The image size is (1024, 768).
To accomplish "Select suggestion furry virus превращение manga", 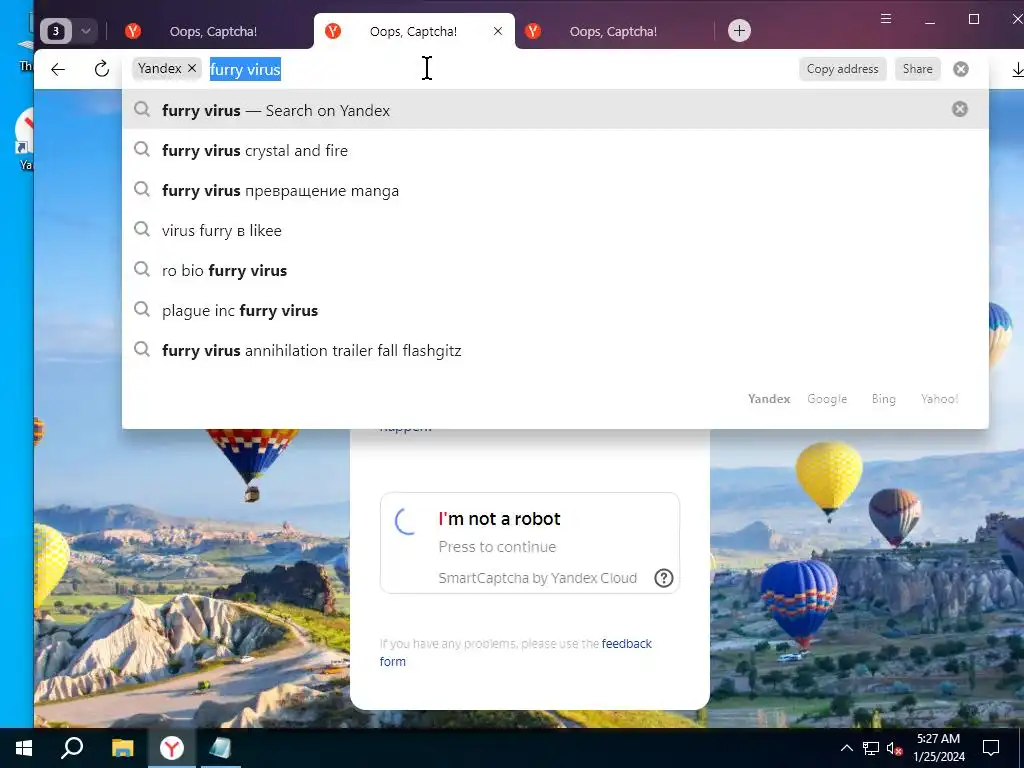I will [555, 190].
